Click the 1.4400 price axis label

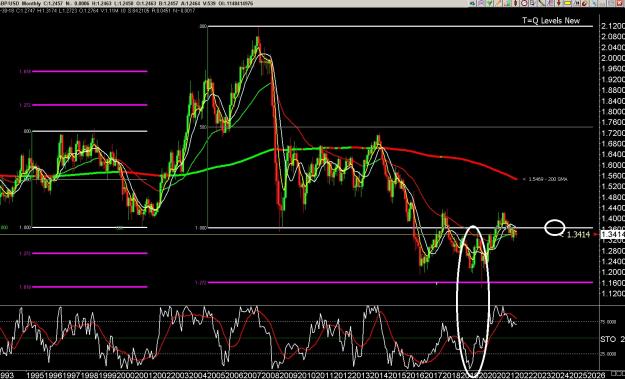tap(613, 208)
